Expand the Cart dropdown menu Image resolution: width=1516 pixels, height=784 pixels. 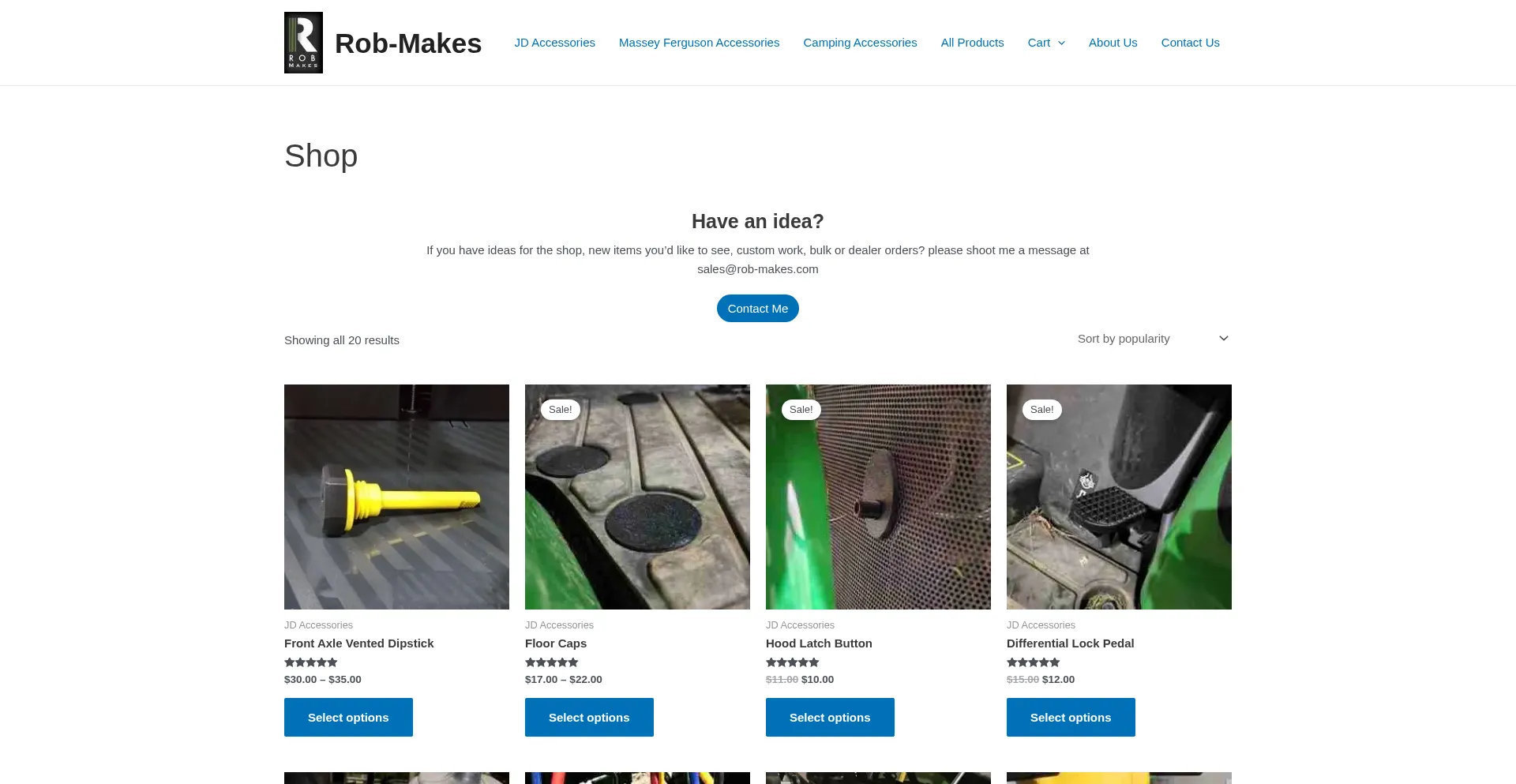click(1046, 43)
